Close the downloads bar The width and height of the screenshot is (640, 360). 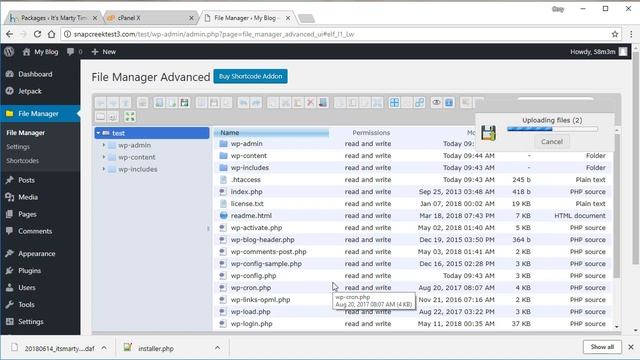[x=631, y=347]
